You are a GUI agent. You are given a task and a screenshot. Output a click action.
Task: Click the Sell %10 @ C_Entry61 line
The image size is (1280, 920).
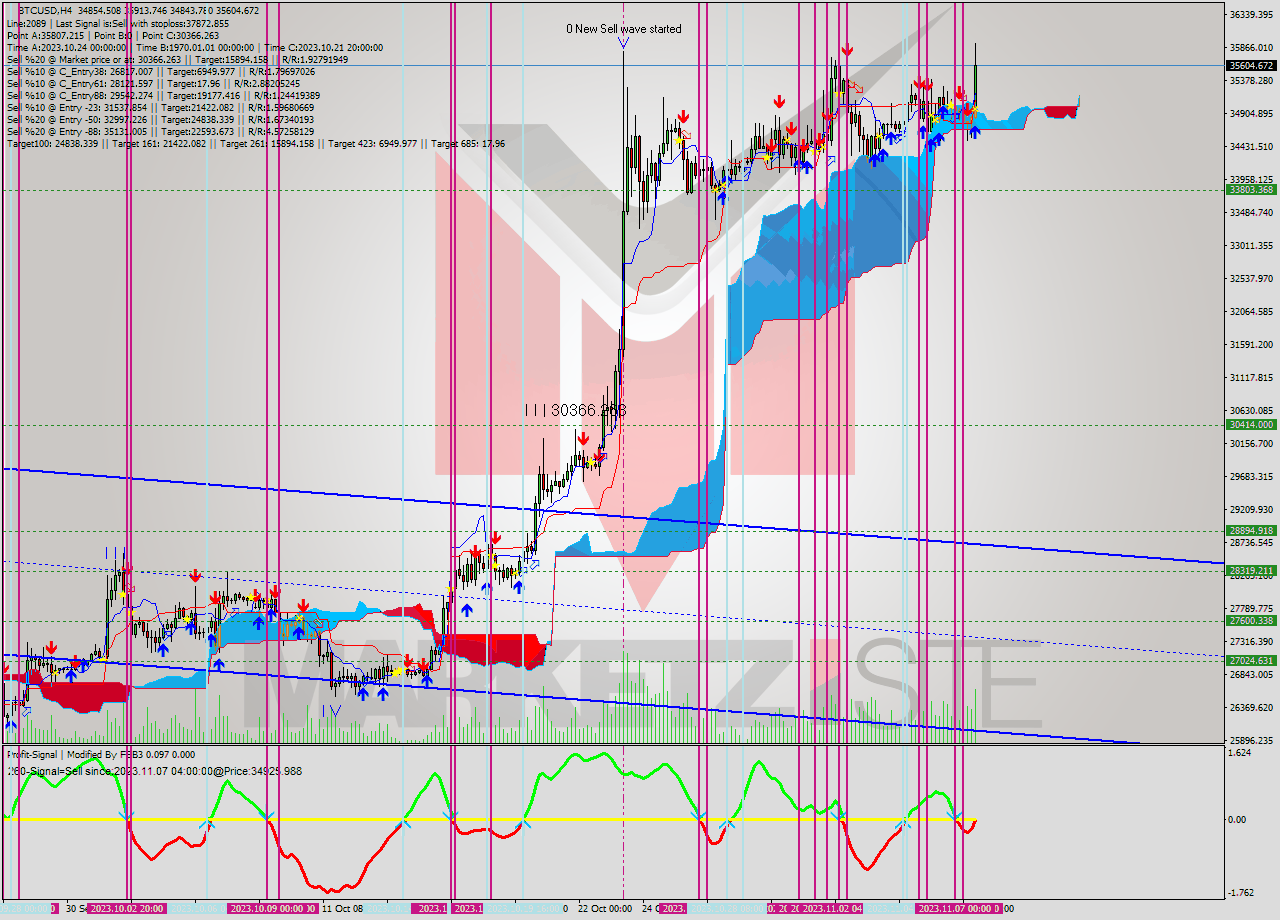[x=154, y=84]
